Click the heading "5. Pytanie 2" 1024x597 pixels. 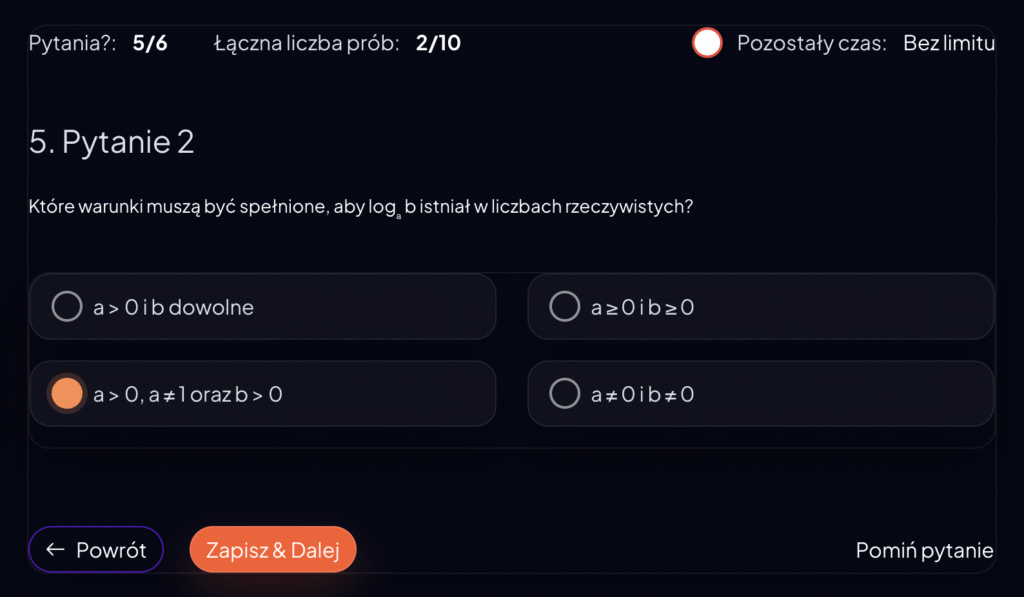tap(112, 142)
